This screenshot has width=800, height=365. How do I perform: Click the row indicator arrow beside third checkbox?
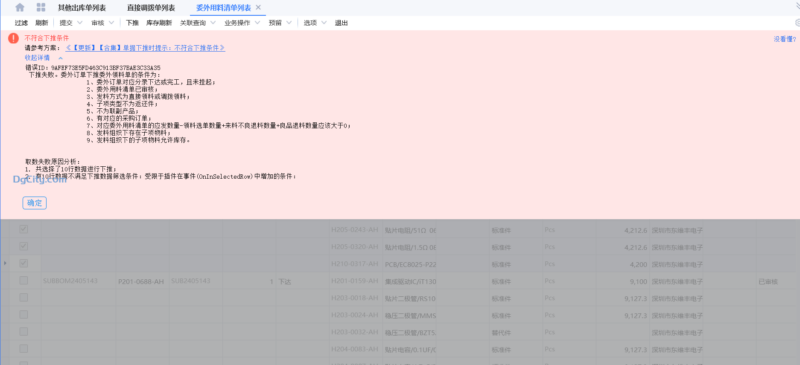(x=5, y=263)
